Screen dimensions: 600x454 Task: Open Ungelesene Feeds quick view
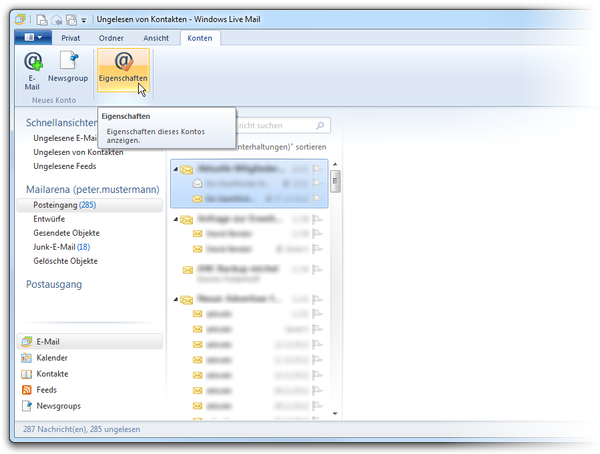pos(65,167)
